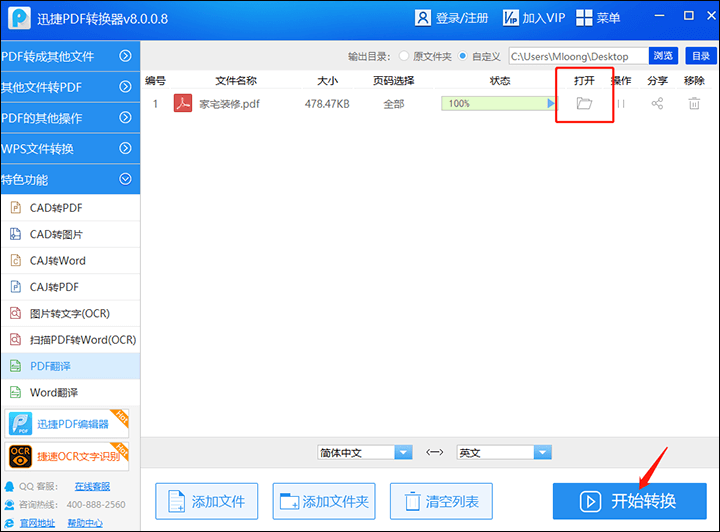Viewport: 720px width, 532px height.
Task: Open 官网地址 link
Action: (x=37, y=523)
